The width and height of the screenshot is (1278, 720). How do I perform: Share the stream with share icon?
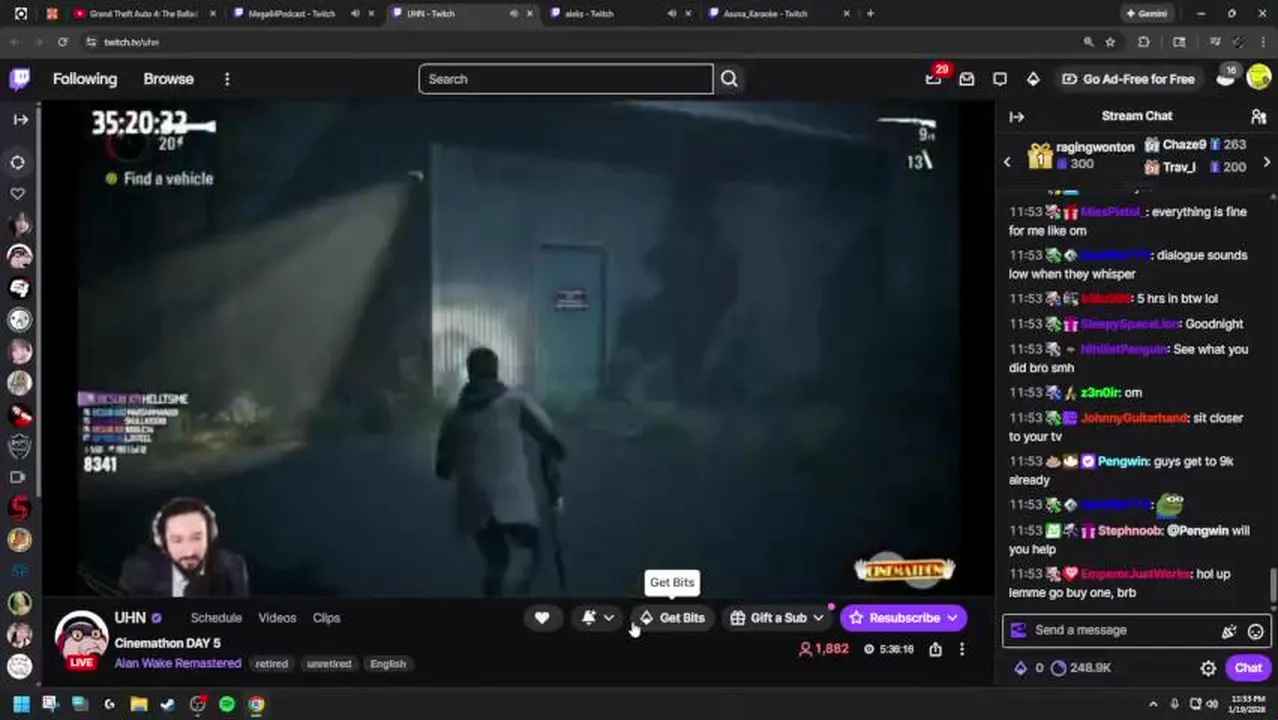pos(935,649)
